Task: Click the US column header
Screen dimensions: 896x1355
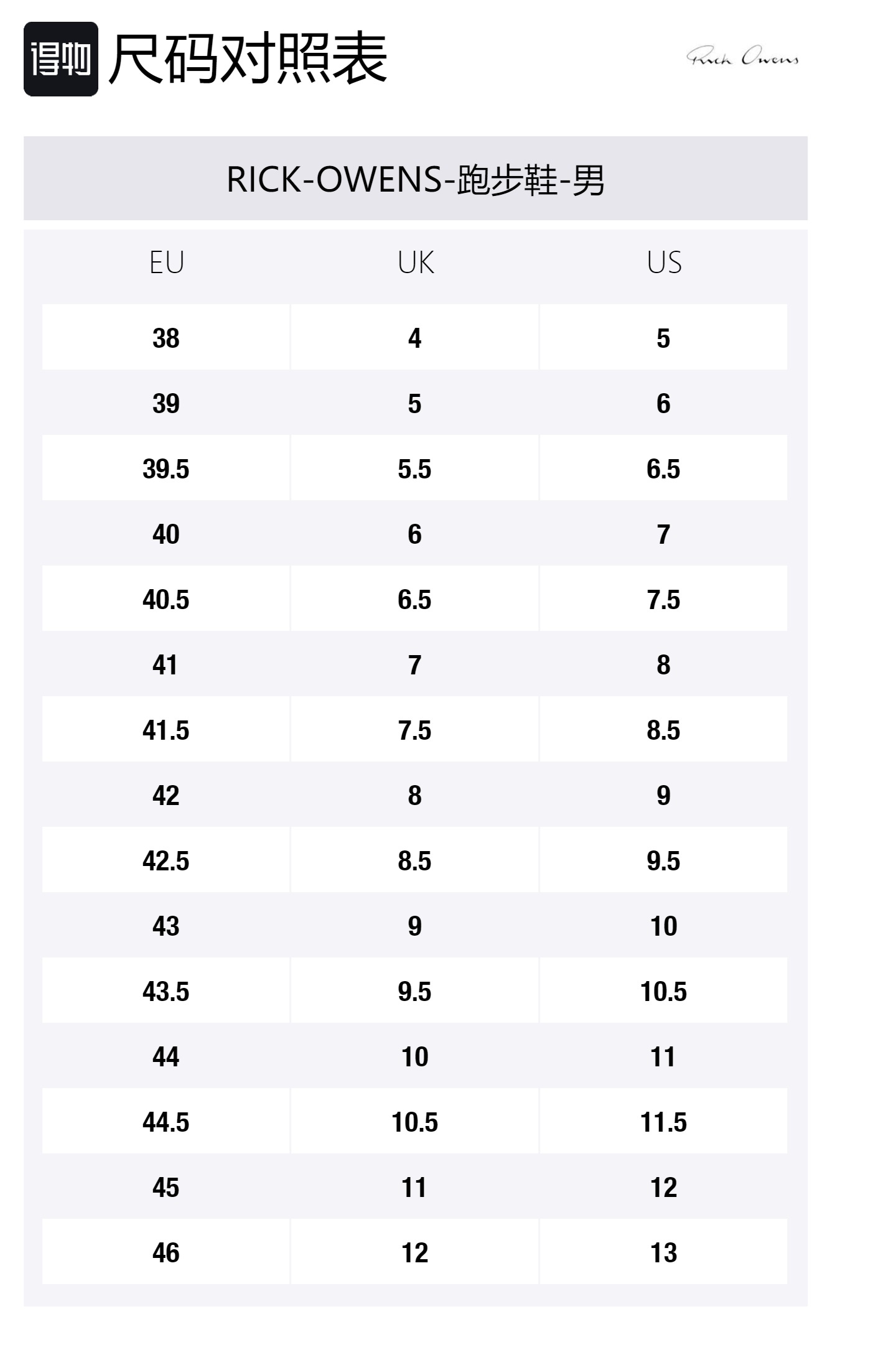Action: [664, 263]
